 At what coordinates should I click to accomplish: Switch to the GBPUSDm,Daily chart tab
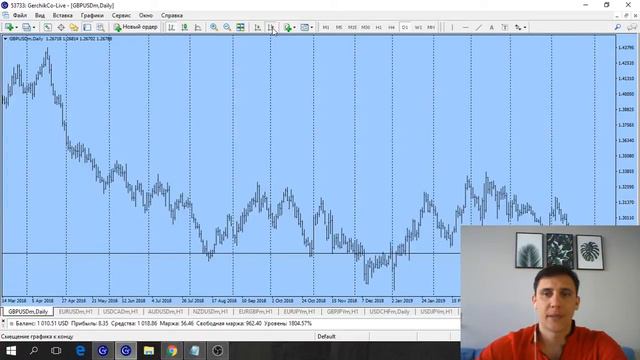tap(28, 312)
